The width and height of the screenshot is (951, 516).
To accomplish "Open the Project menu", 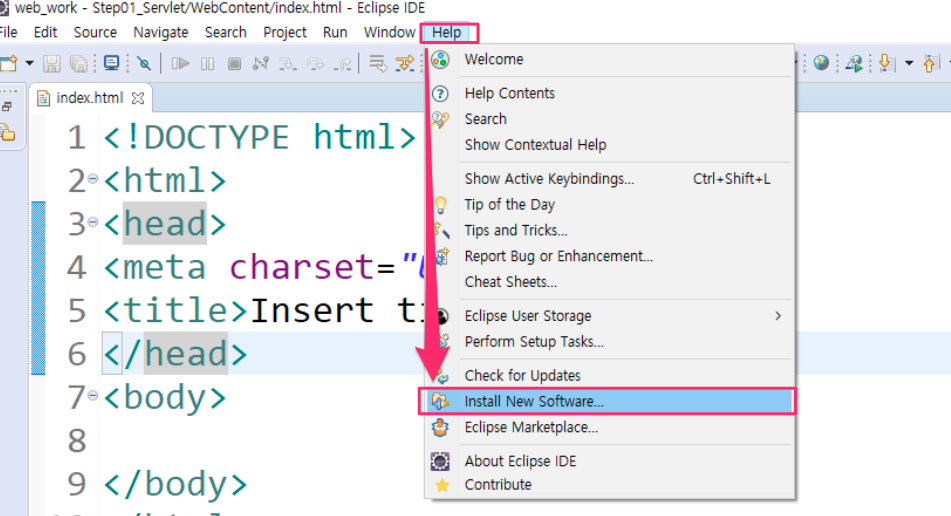I will [x=284, y=32].
